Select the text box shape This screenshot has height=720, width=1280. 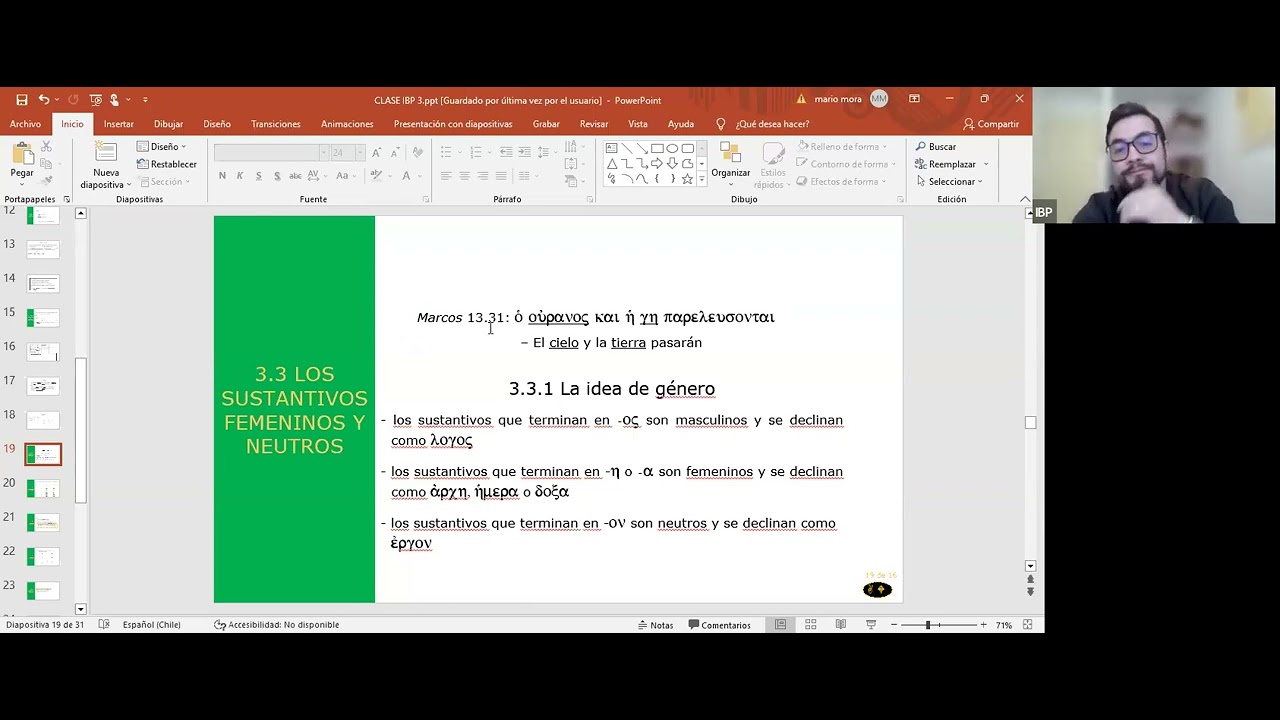point(611,148)
